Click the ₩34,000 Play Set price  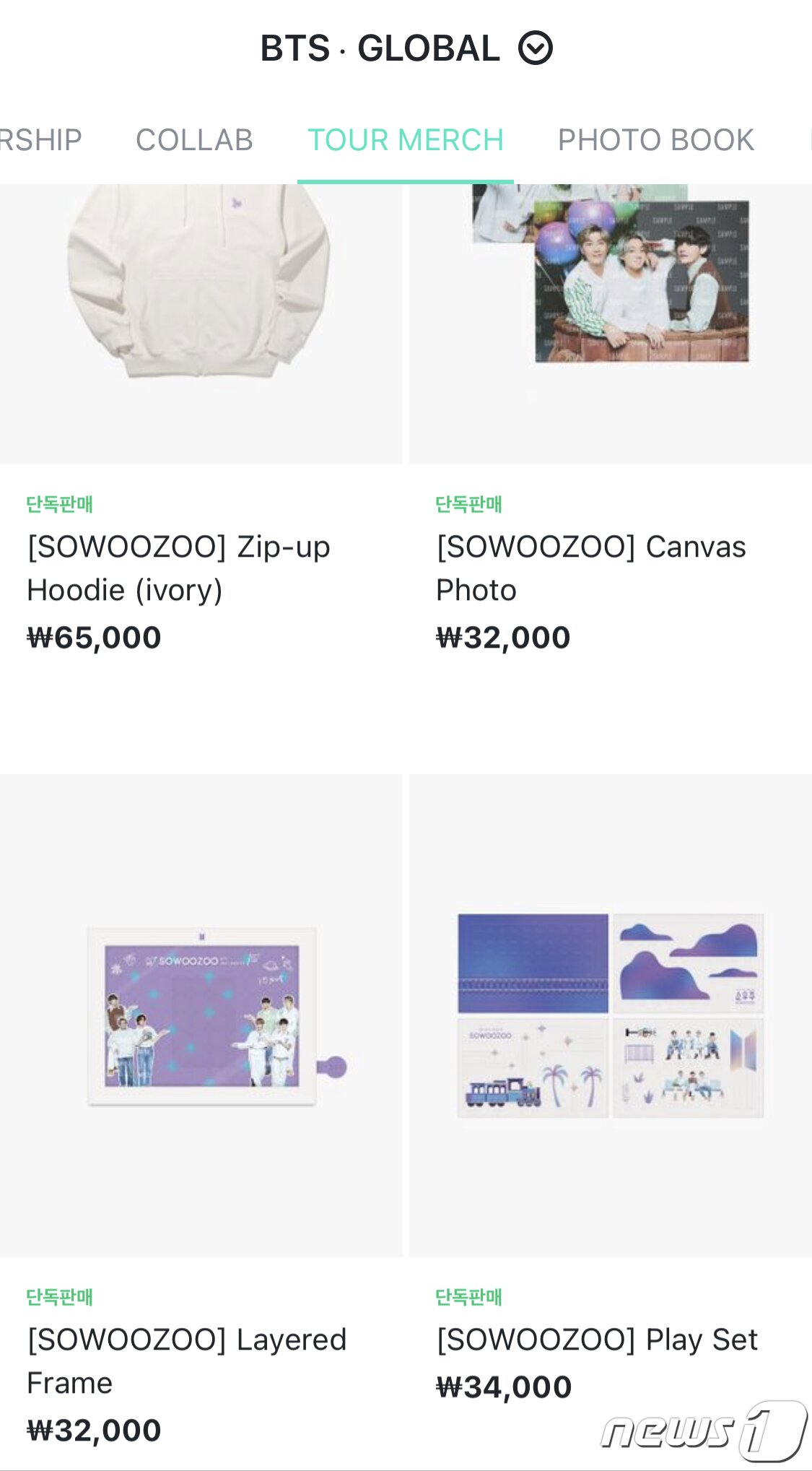pos(504,1387)
